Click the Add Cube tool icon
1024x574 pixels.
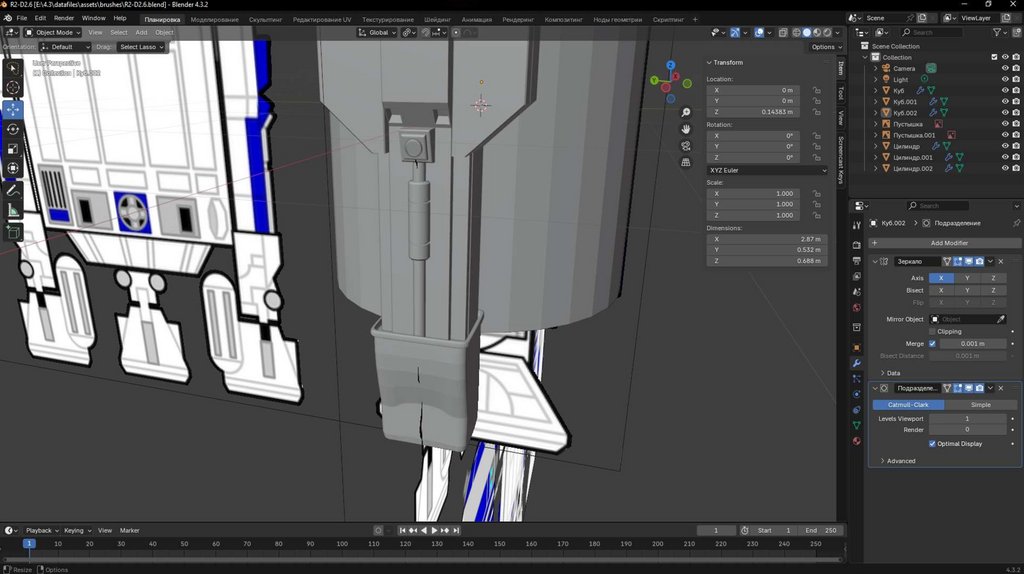coord(13,232)
